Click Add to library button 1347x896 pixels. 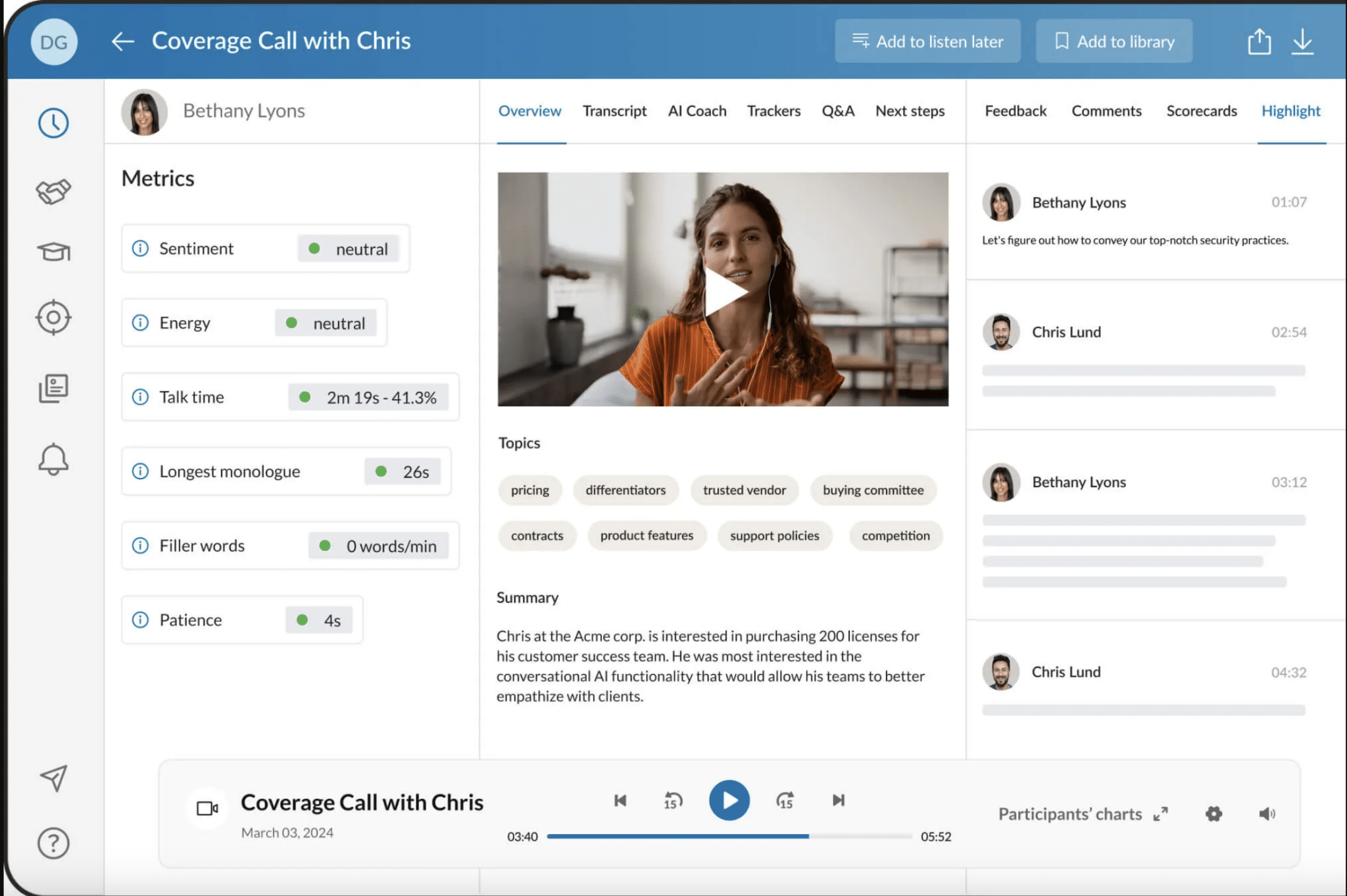click(x=1114, y=41)
